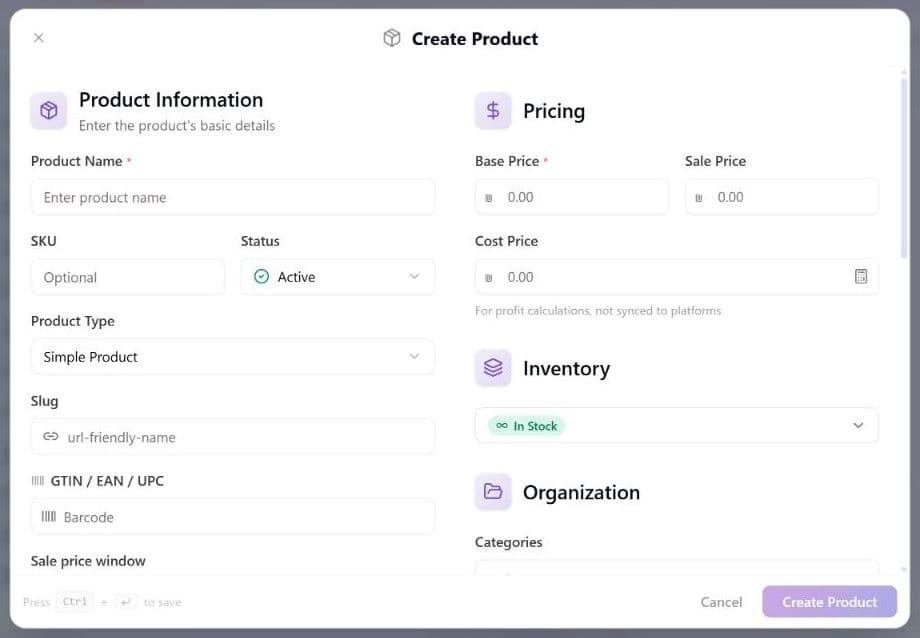Click the Categories field below Organization
The height and width of the screenshot is (638, 920).
(677, 569)
